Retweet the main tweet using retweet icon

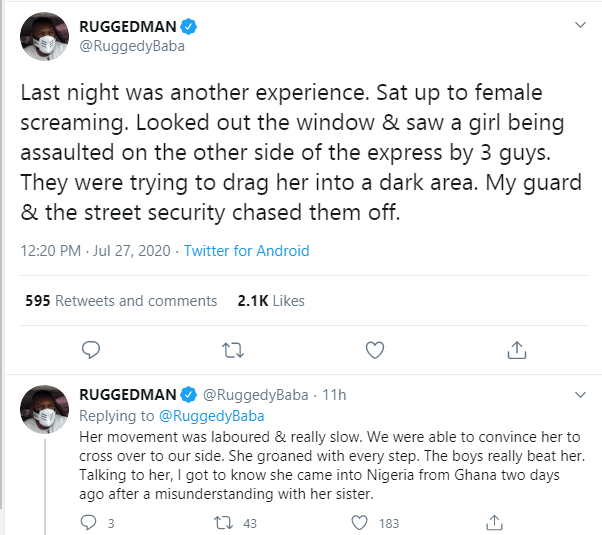click(233, 350)
